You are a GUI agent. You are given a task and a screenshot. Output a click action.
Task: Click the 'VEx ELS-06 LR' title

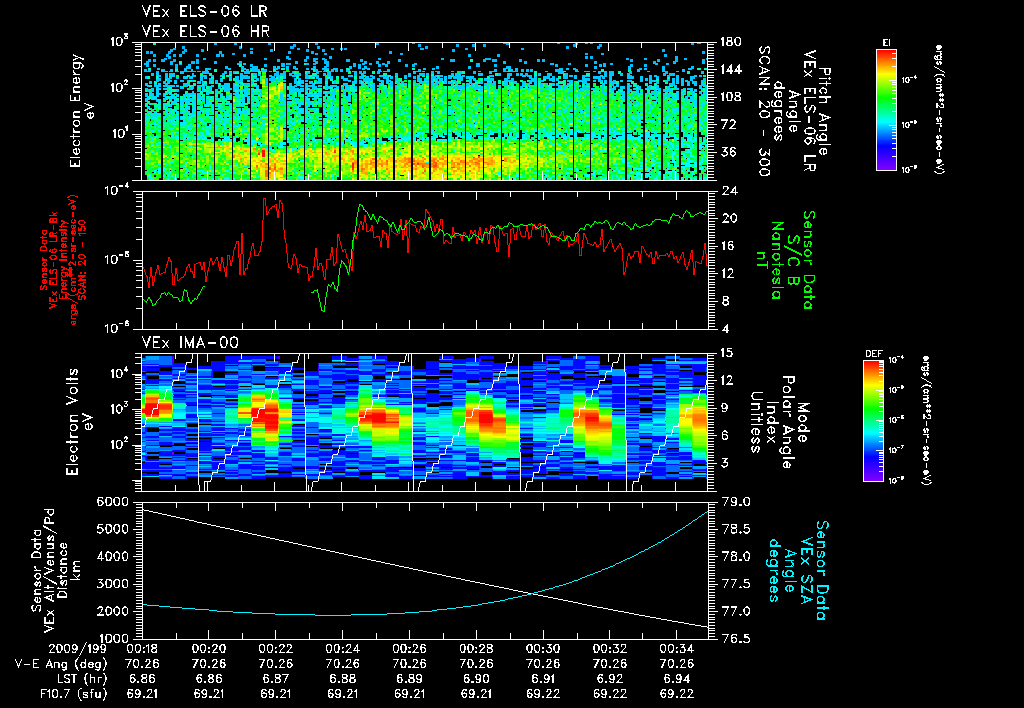coord(204,12)
